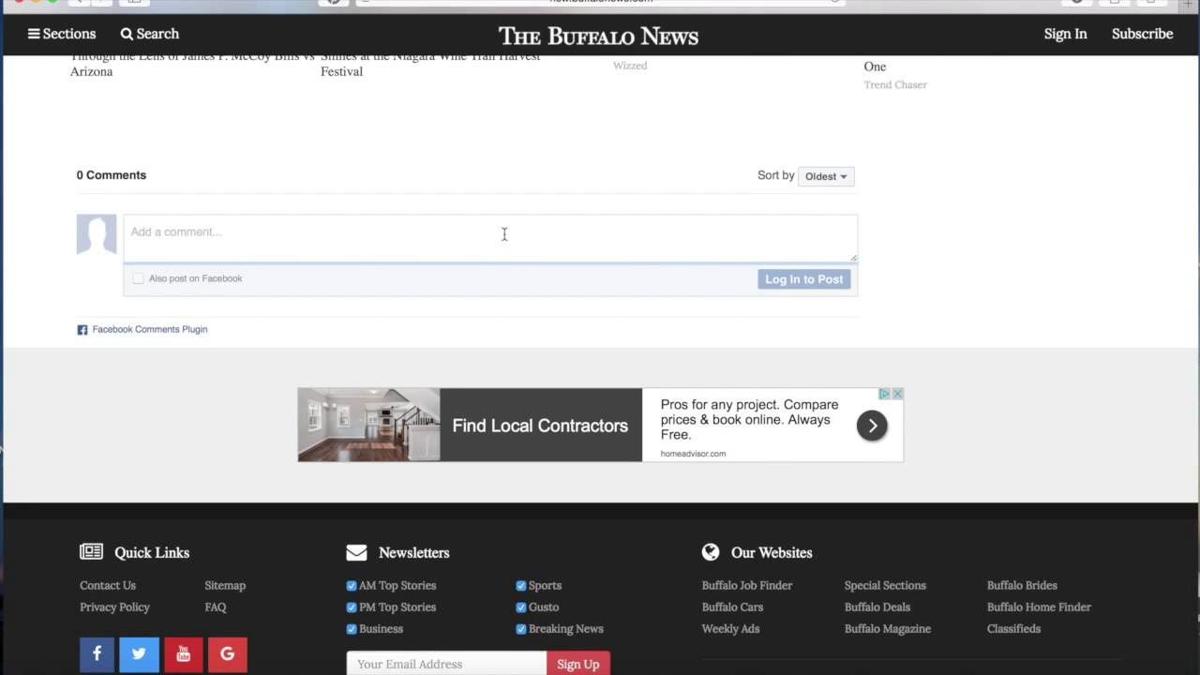Open the YouTube social icon link

[x=183, y=654]
